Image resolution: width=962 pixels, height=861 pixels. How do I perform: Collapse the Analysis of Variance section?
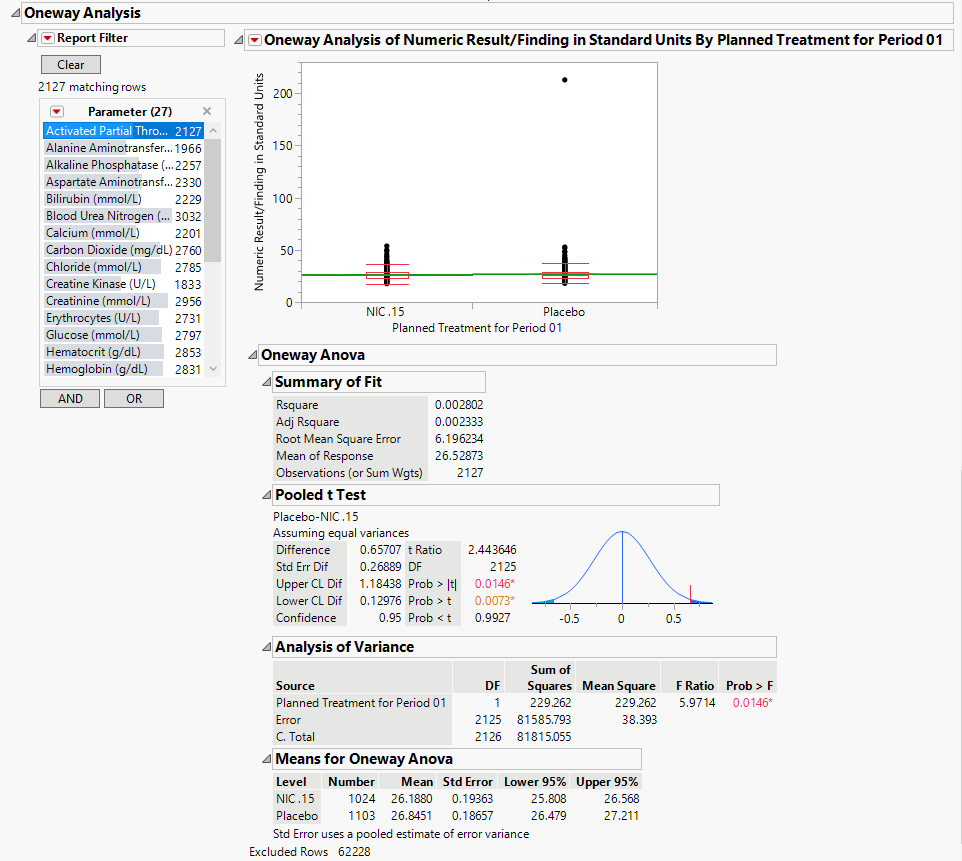click(266, 647)
